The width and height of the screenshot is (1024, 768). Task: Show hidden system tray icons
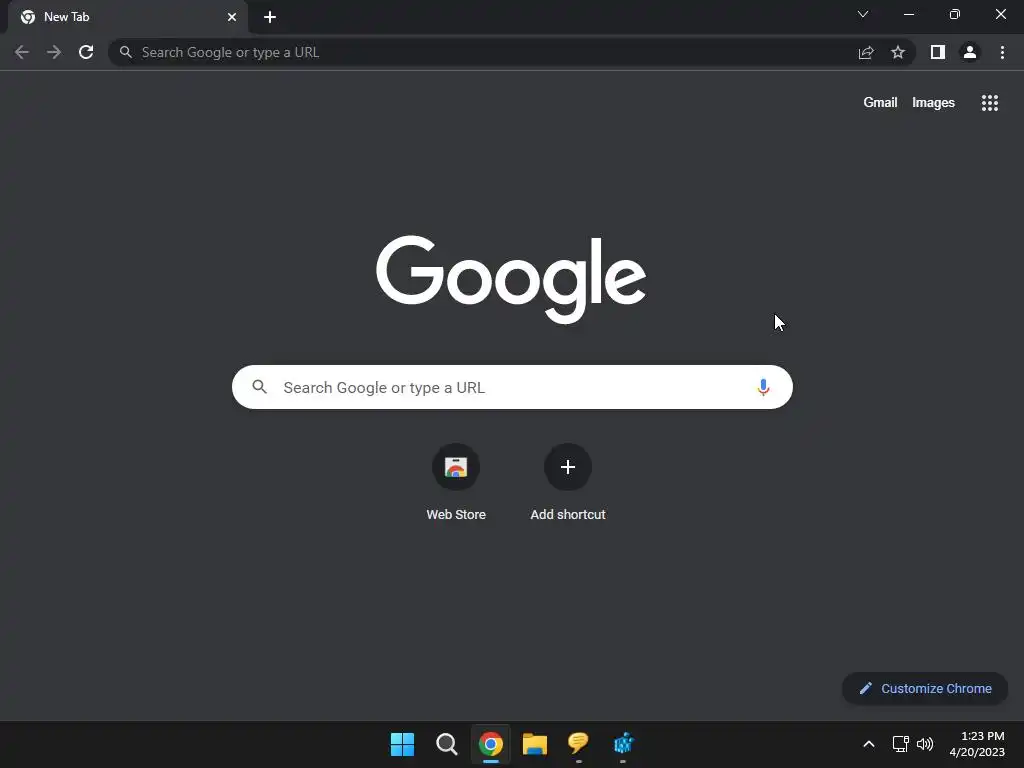pos(869,744)
